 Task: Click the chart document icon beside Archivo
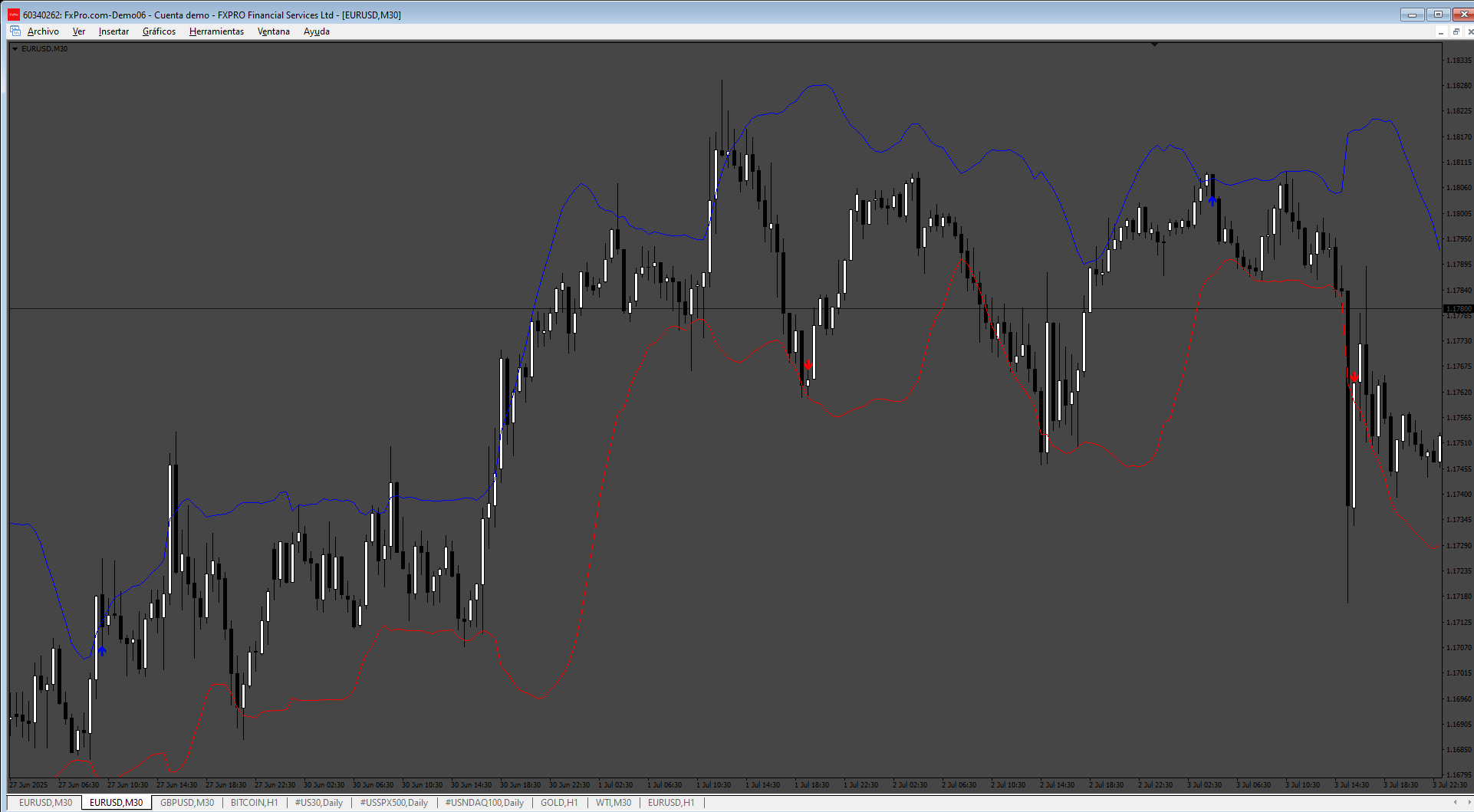click(x=15, y=31)
